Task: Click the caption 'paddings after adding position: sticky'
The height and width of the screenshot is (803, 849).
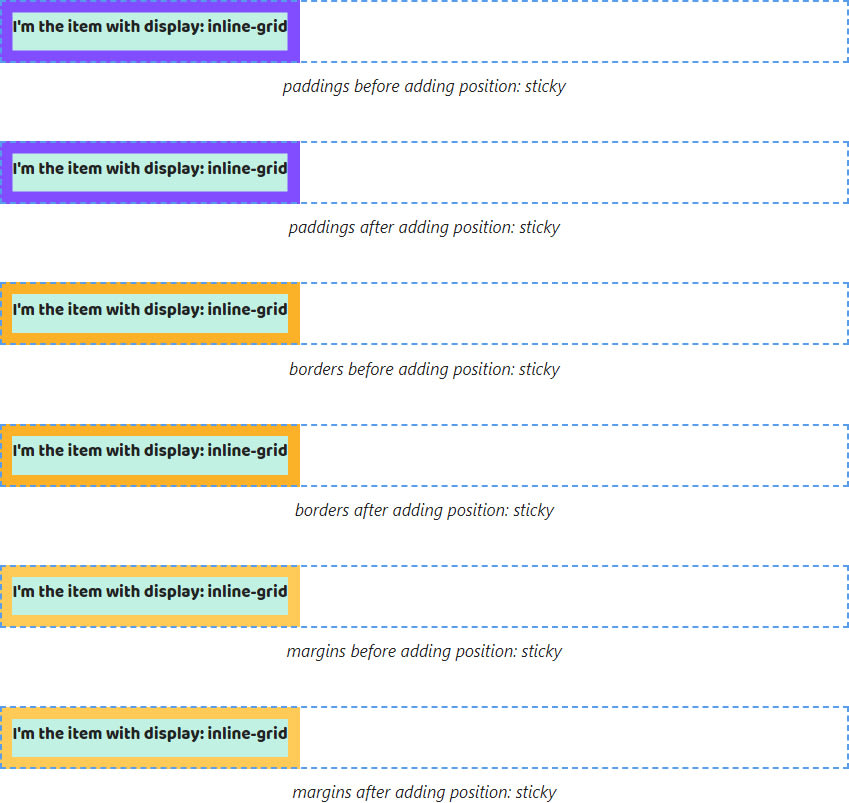Action: point(424,227)
